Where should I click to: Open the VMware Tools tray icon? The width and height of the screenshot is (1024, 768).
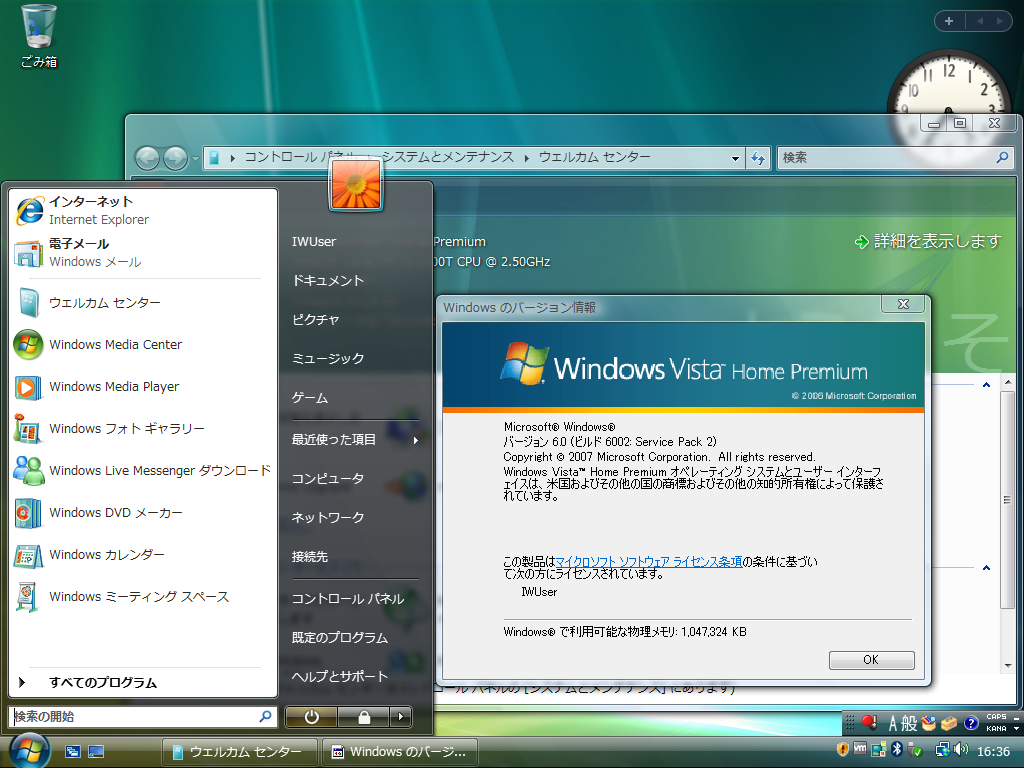(860, 749)
